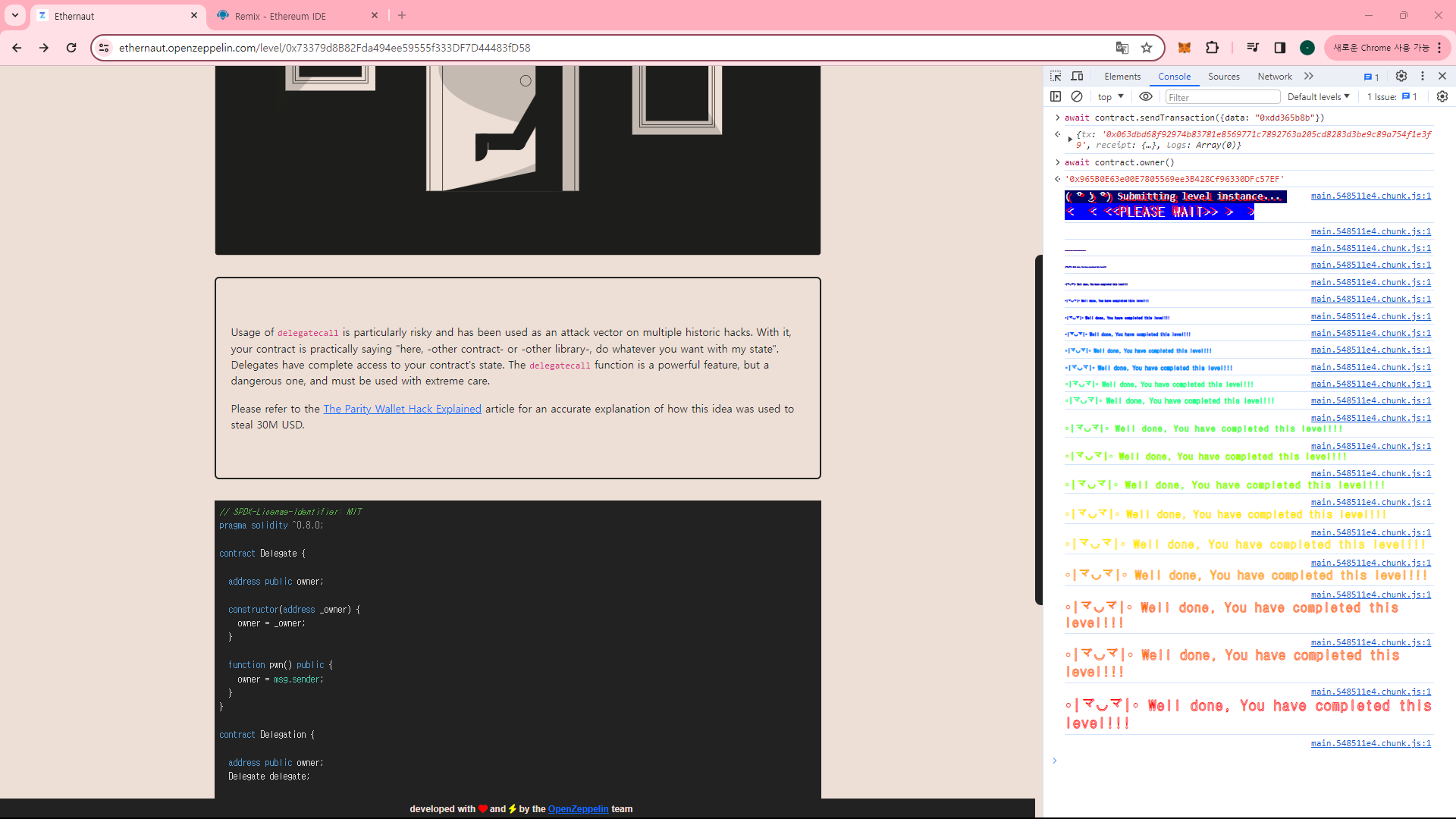
Task: Open source link beside Submitting level instance
Action: click(x=1371, y=196)
